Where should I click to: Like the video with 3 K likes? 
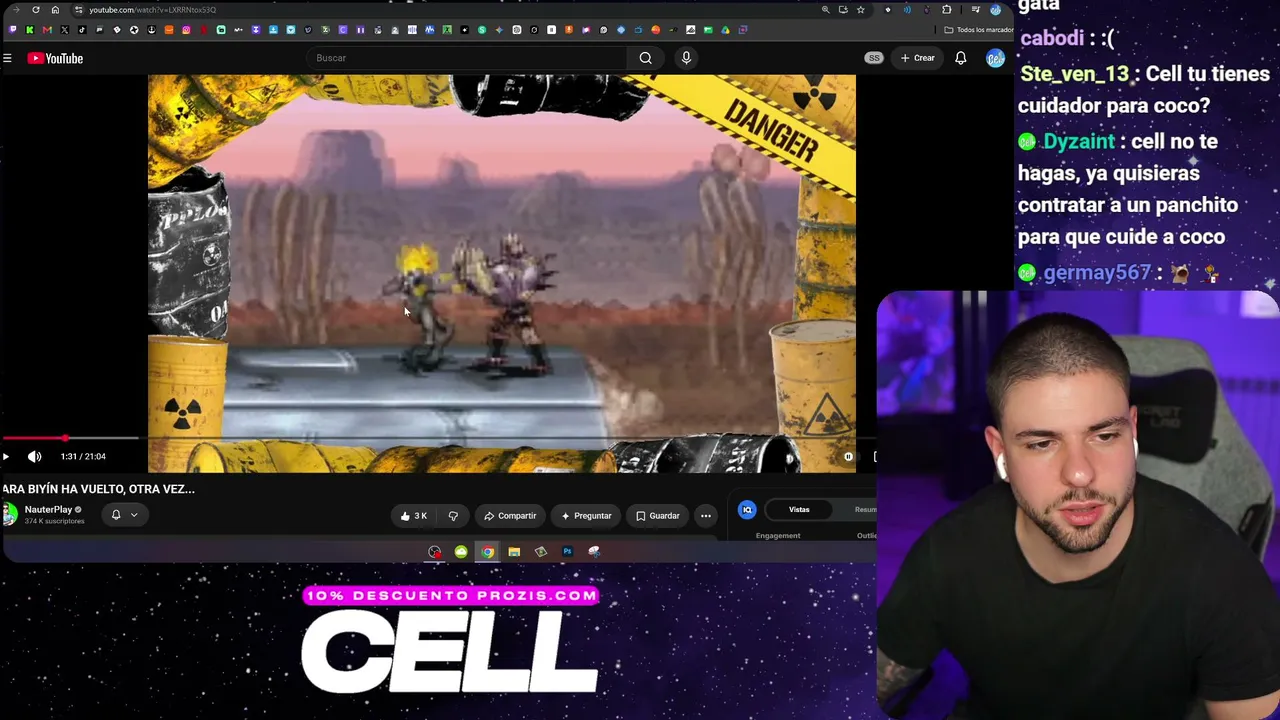point(414,516)
